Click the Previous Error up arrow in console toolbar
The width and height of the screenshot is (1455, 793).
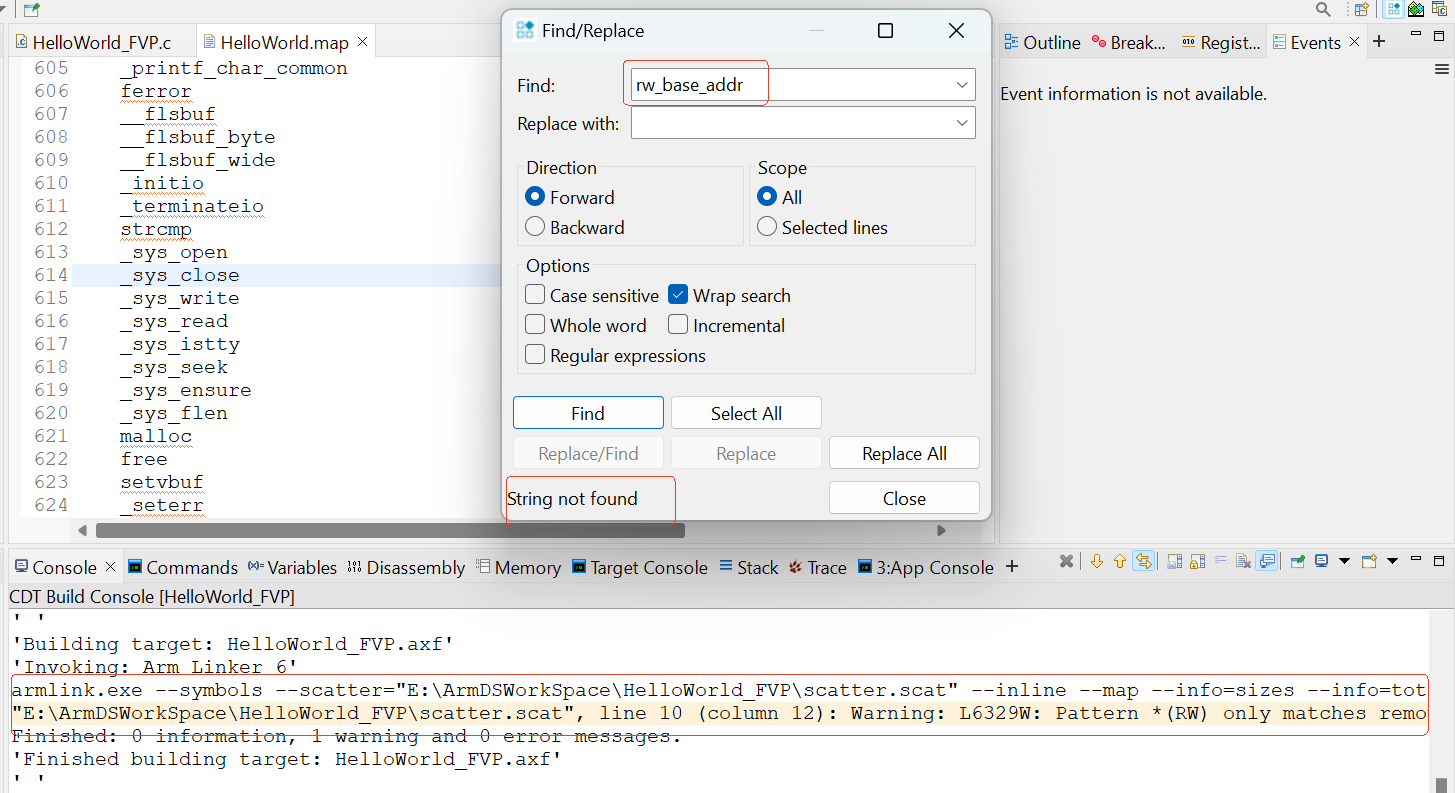1120,562
